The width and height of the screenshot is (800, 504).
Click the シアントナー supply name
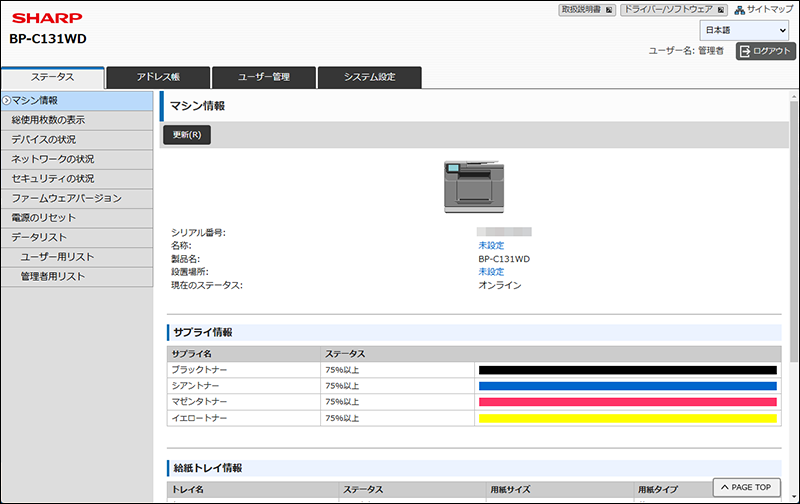click(195, 386)
